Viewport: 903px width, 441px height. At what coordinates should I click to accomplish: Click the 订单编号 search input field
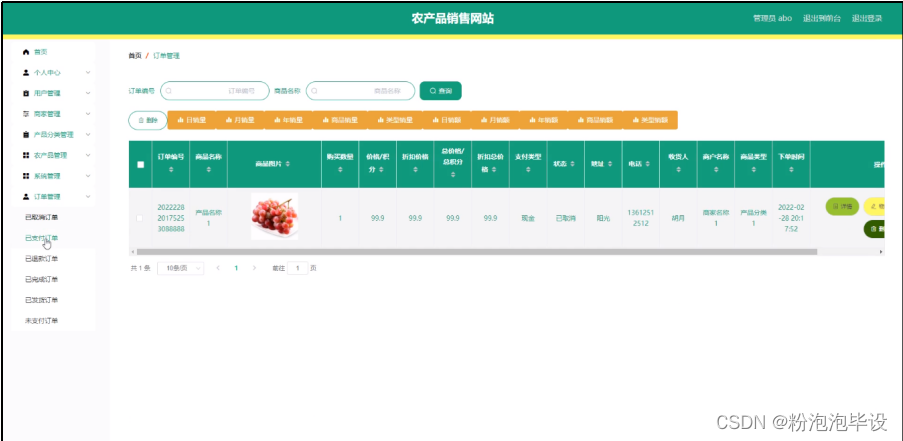pos(214,91)
